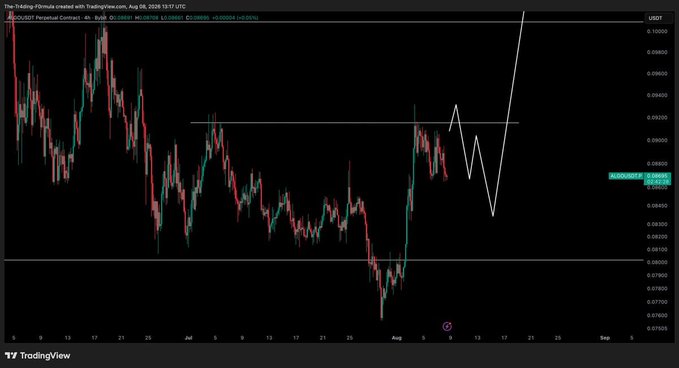Click the 0.07900 price axis label
The height and width of the screenshot is (368, 679).
coord(657,275)
